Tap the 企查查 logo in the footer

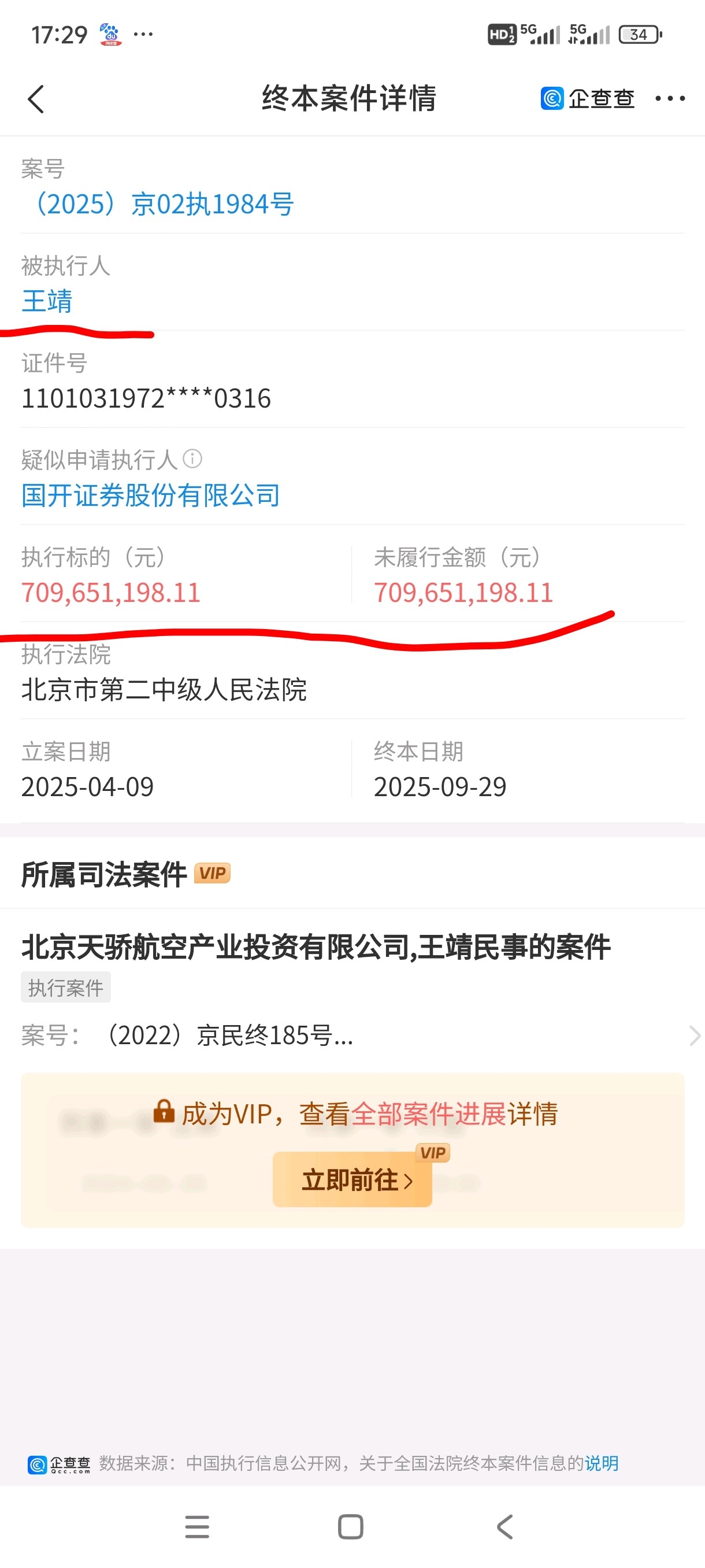point(58,1464)
